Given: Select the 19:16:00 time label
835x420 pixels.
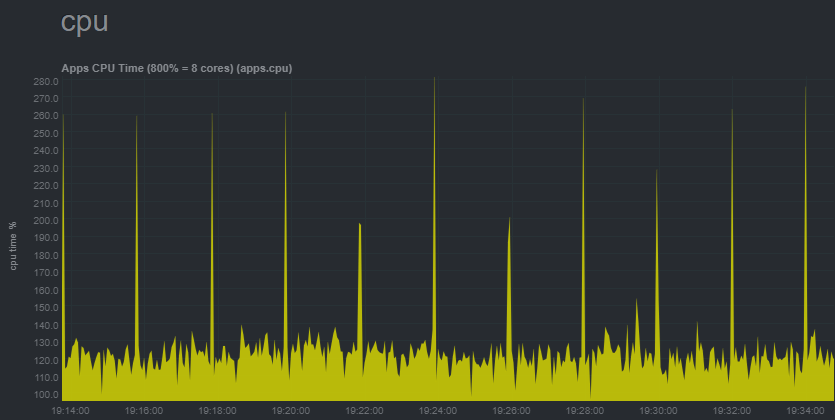Looking at the screenshot, I should tap(144, 410).
